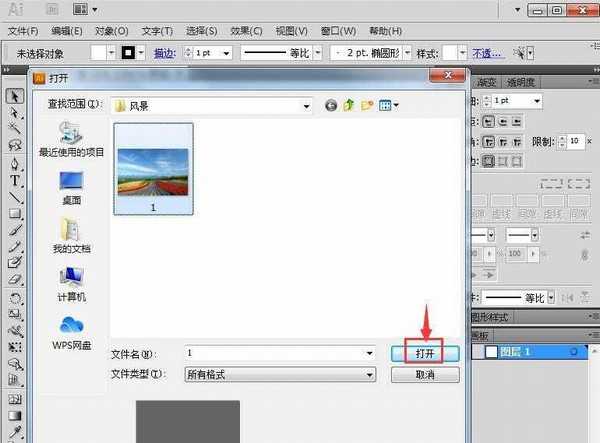Select the Pen tool
The image size is (600, 443).
coord(15,163)
